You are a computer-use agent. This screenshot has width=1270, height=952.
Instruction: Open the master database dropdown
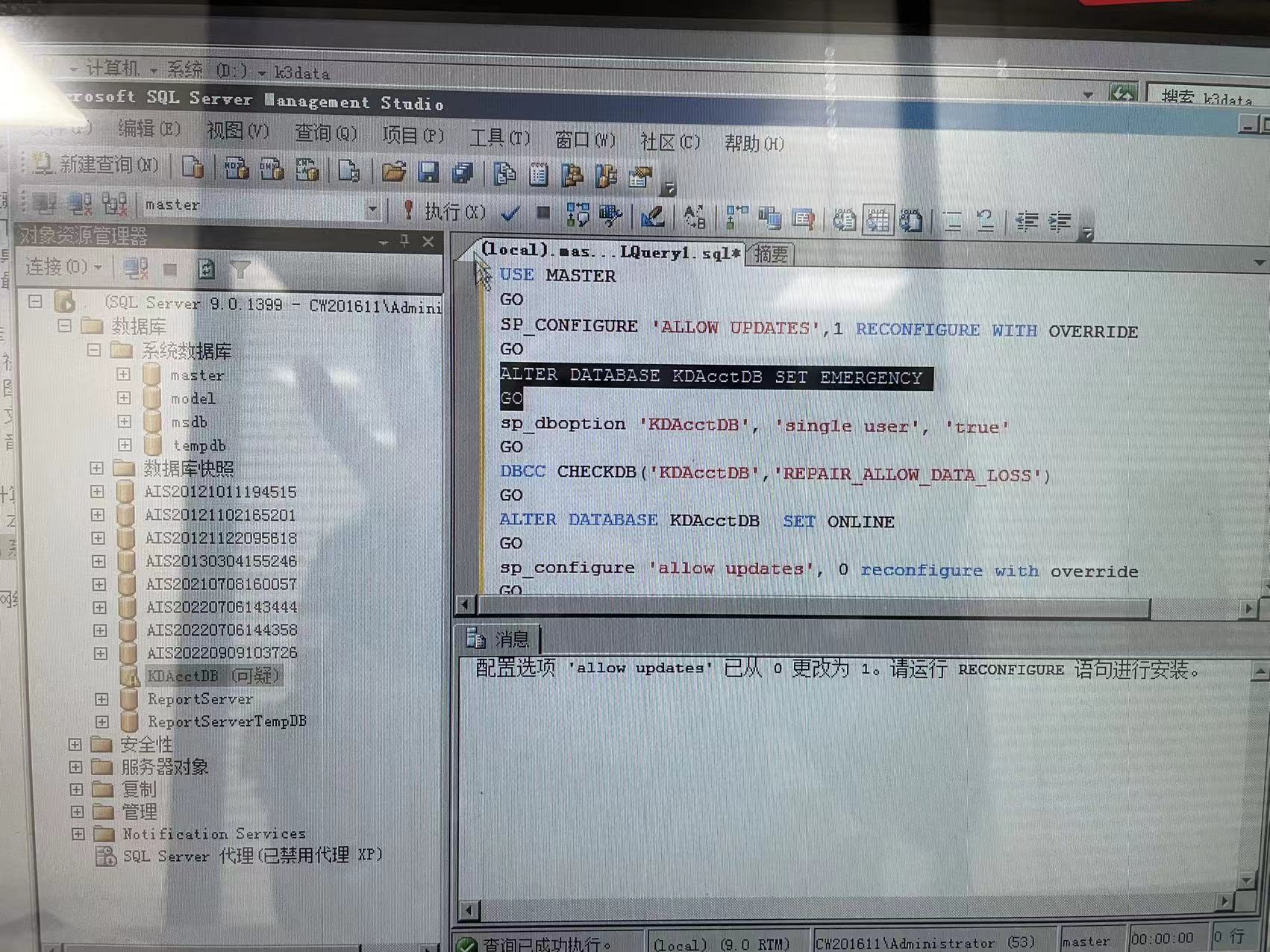(x=372, y=210)
